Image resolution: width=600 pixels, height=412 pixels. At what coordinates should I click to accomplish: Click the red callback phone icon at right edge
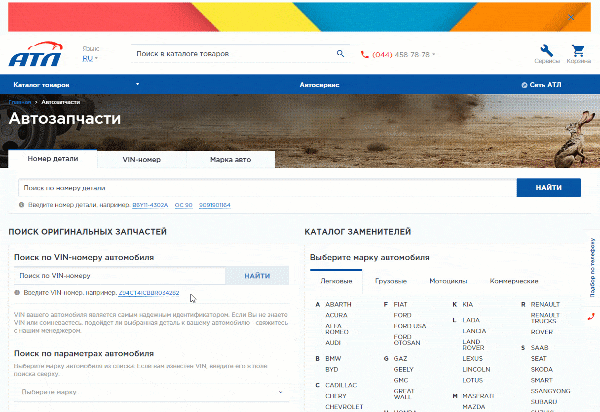591,317
